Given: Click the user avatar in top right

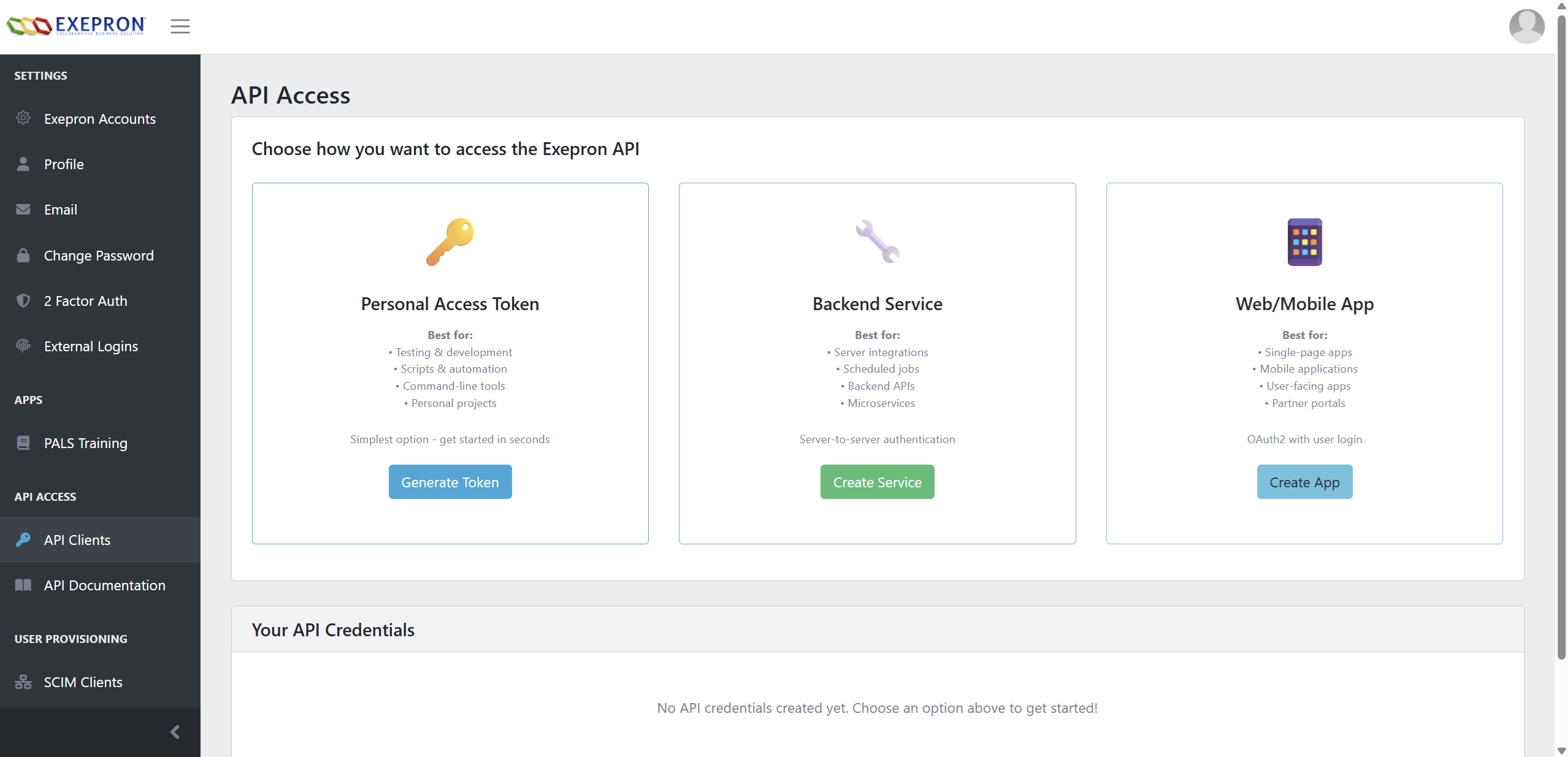Looking at the screenshot, I should (1526, 26).
